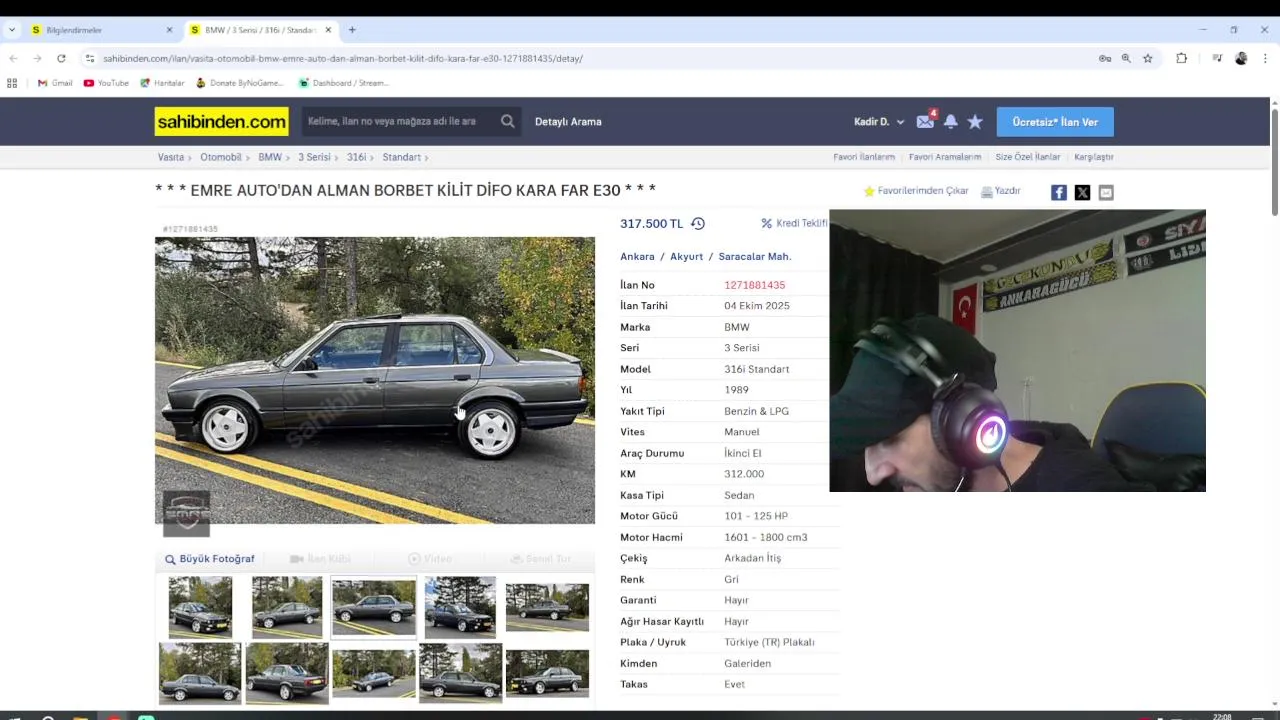
Task: Click the search magnifier icon
Action: tap(508, 121)
